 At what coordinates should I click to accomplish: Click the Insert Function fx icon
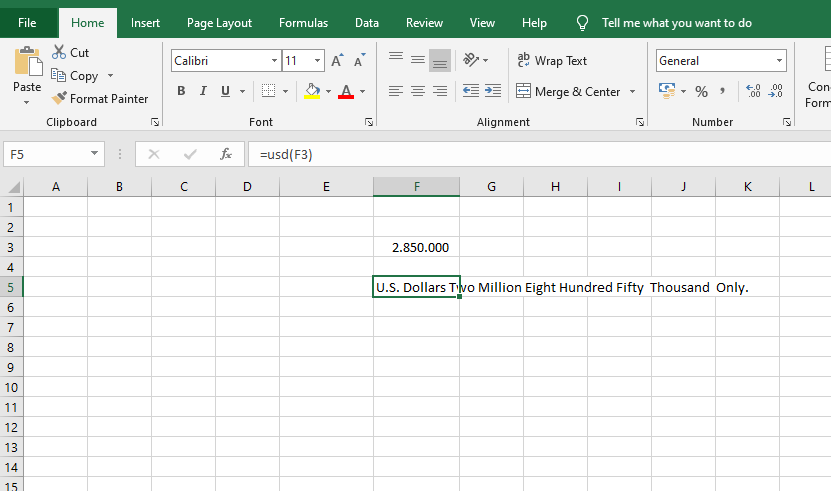pos(226,155)
